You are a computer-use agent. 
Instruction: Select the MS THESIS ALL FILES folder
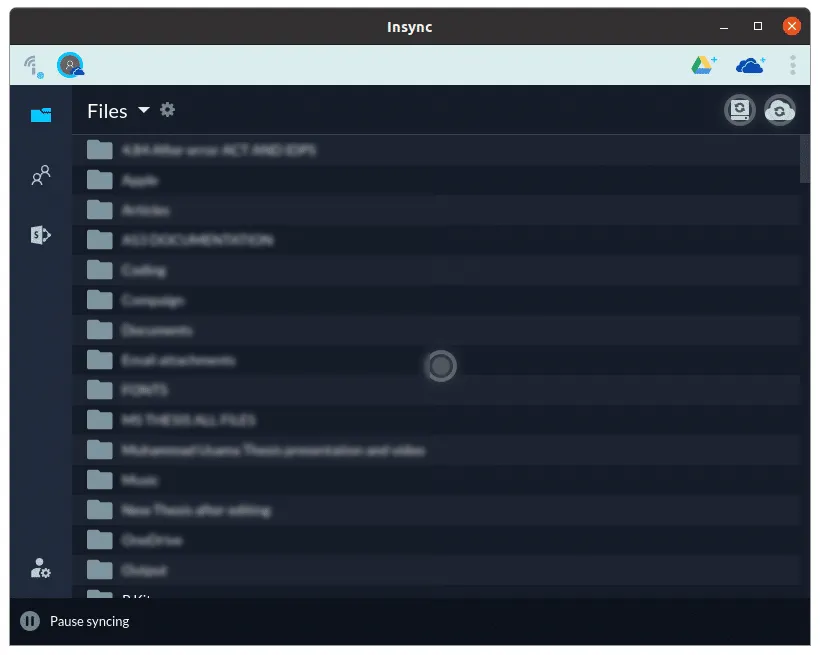click(436, 420)
